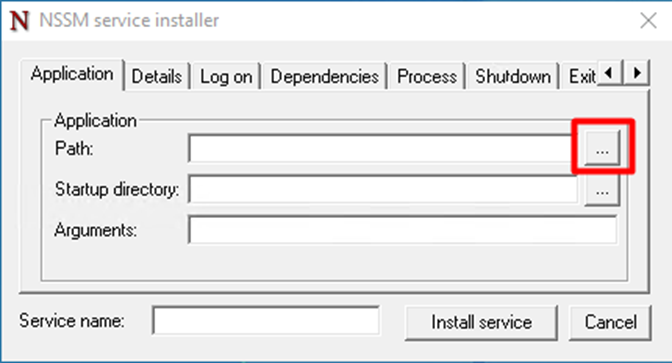Select the partially visible Exit tab
Image resolution: width=672 pixels, height=363 pixels.
click(x=581, y=77)
